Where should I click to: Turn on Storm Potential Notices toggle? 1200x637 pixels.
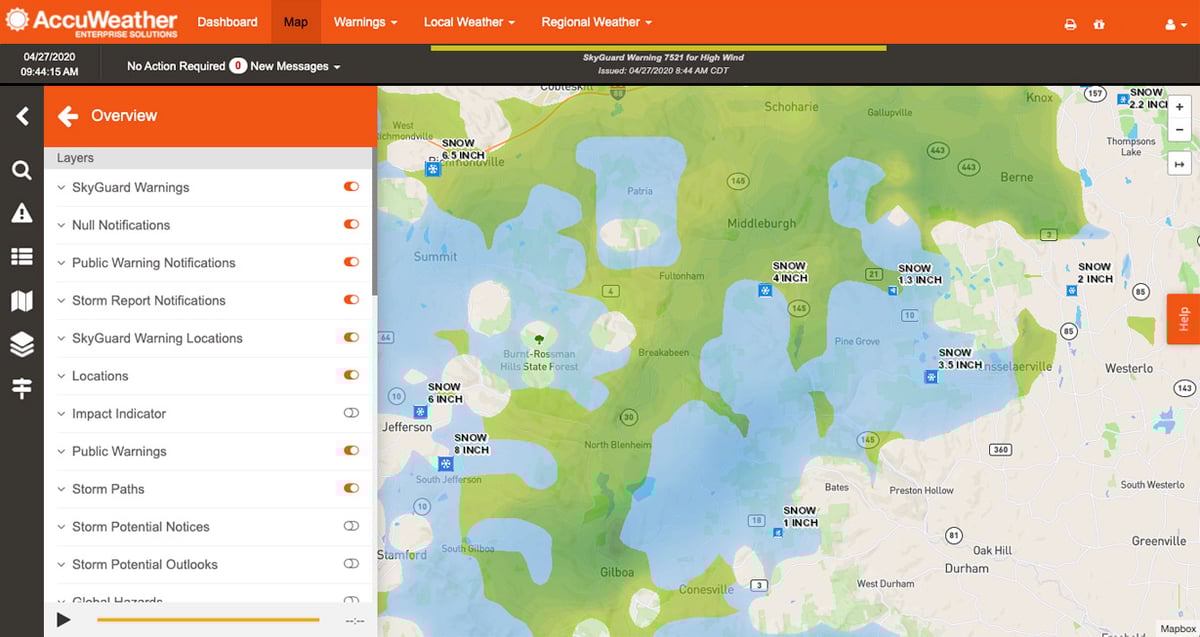pyautogui.click(x=351, y=526)
